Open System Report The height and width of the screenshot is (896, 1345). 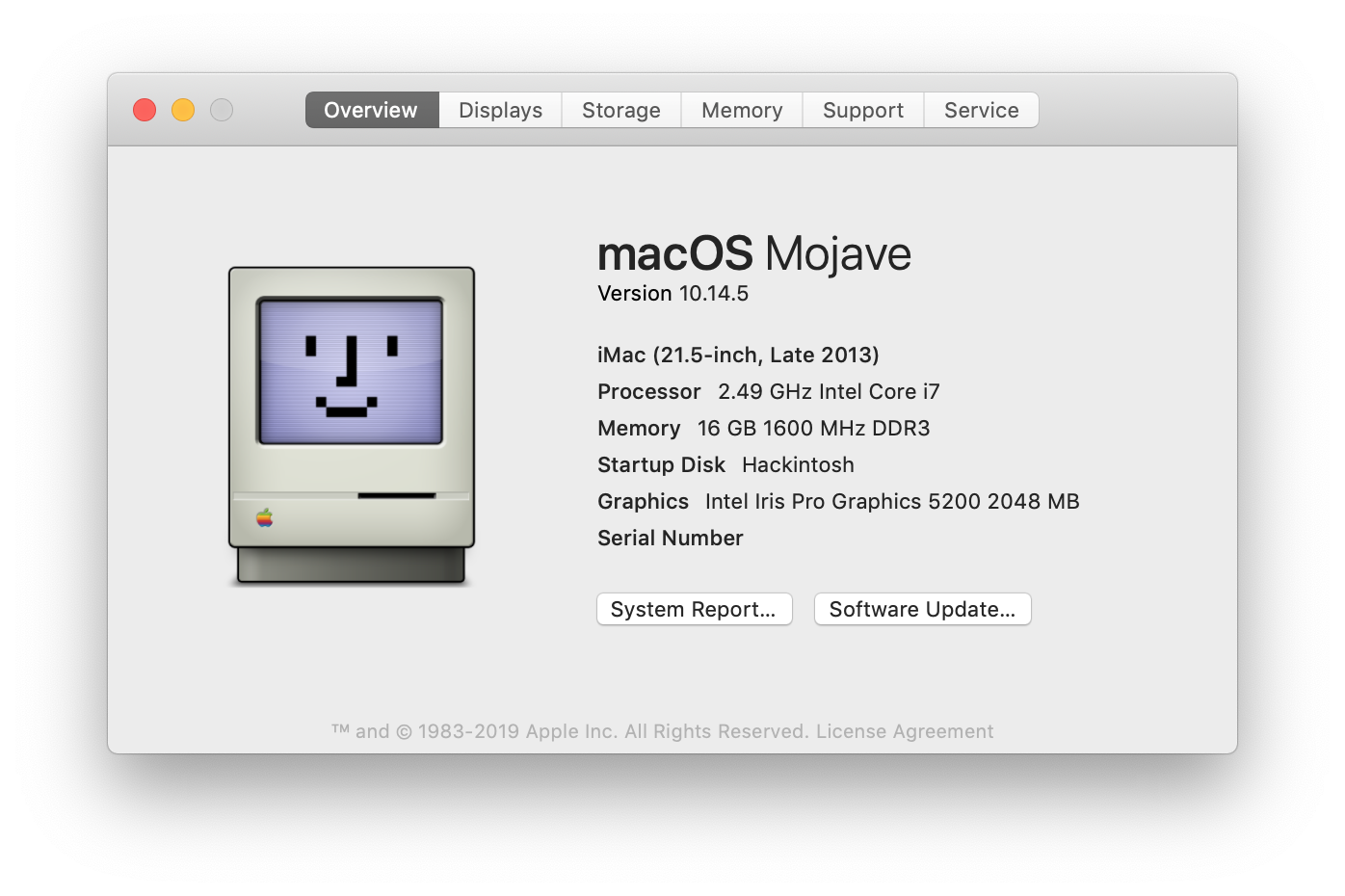pyautogui.click(x=695, y=609)
